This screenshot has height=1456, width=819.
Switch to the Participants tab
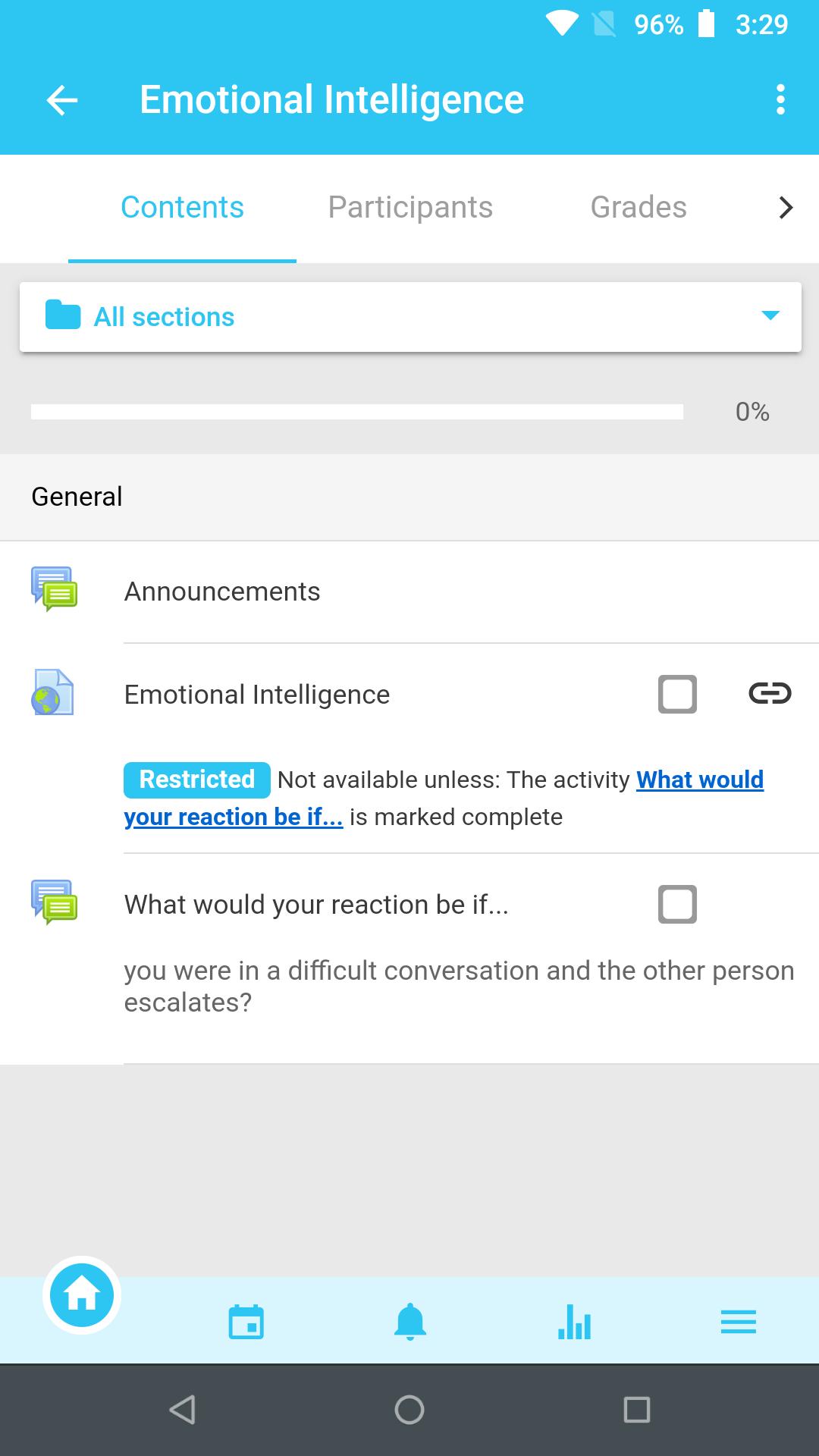coord(410,208)
